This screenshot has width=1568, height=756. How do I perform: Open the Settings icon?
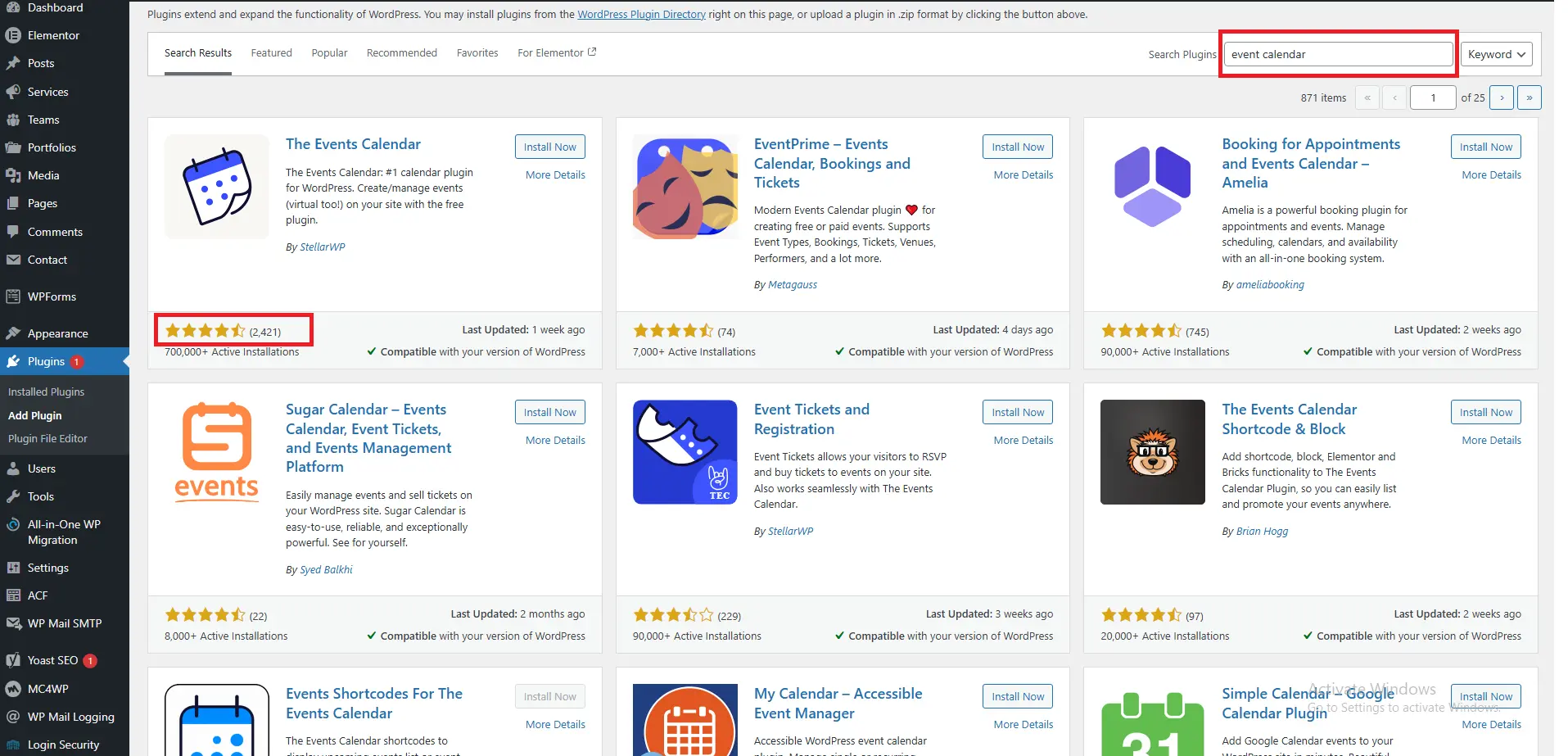pos(13,568)
